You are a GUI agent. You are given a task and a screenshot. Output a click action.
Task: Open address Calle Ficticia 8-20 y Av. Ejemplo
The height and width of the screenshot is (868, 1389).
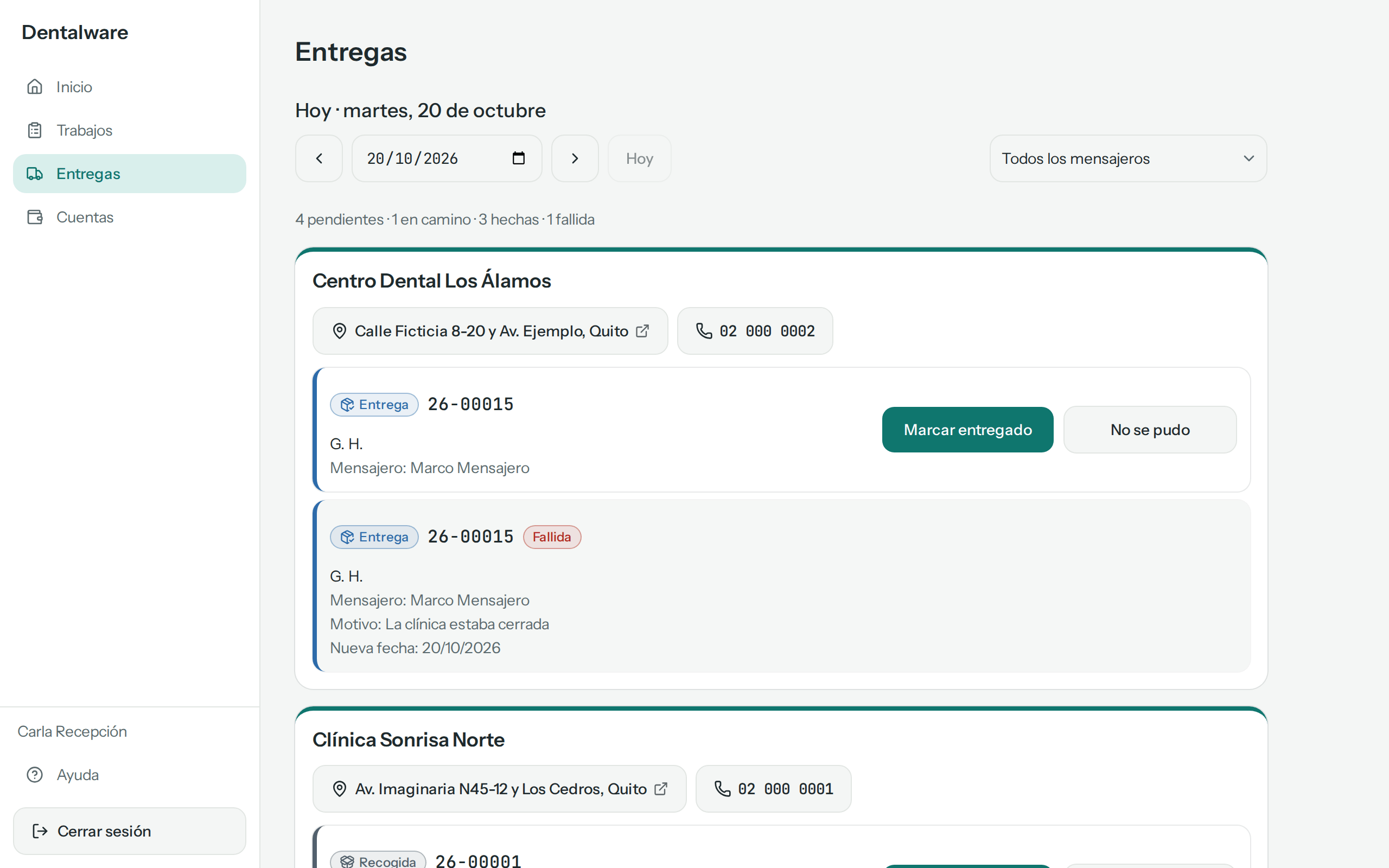(490, 331)
